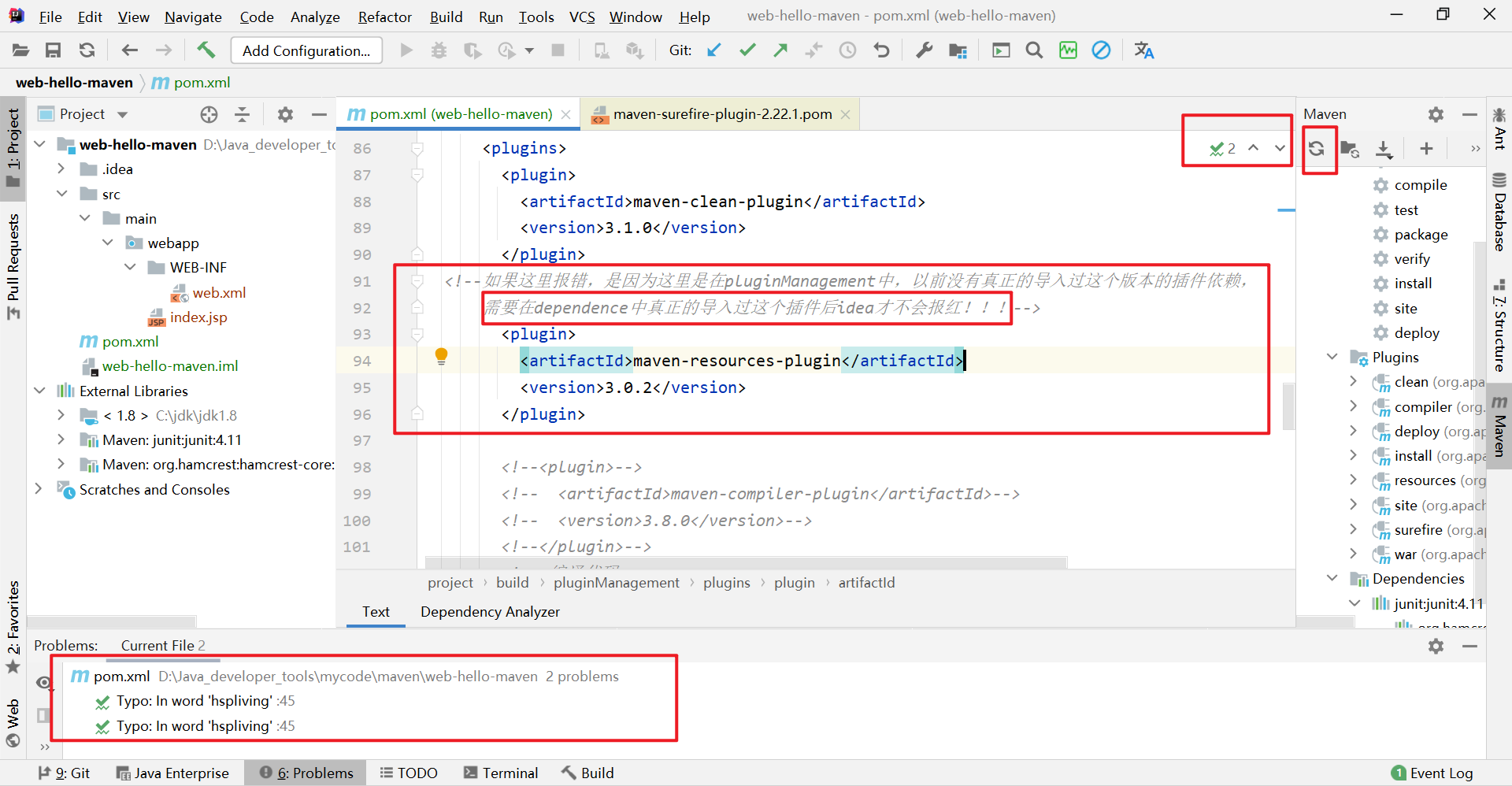Toggle the 2: Favorites tool window
Viewport: 1512px width, 786px height.
coord(13,628)
